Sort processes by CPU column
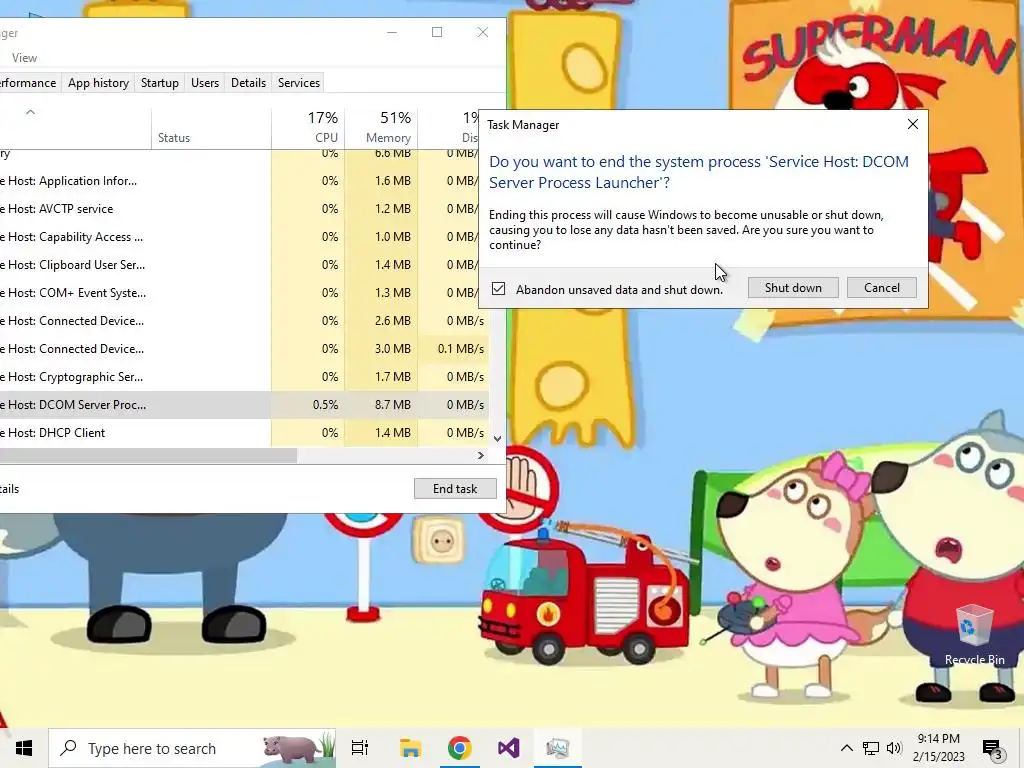This screenshot has height=768, width=1024. click(308, 127)
